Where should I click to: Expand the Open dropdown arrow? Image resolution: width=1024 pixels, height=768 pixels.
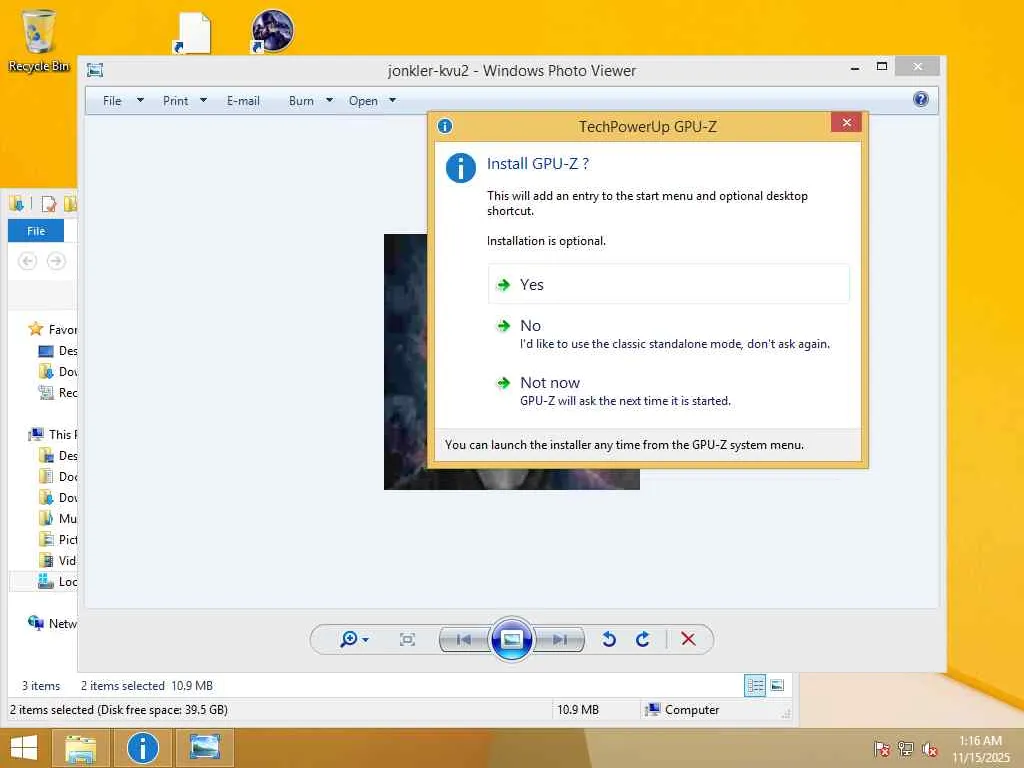tap(392, 101)
